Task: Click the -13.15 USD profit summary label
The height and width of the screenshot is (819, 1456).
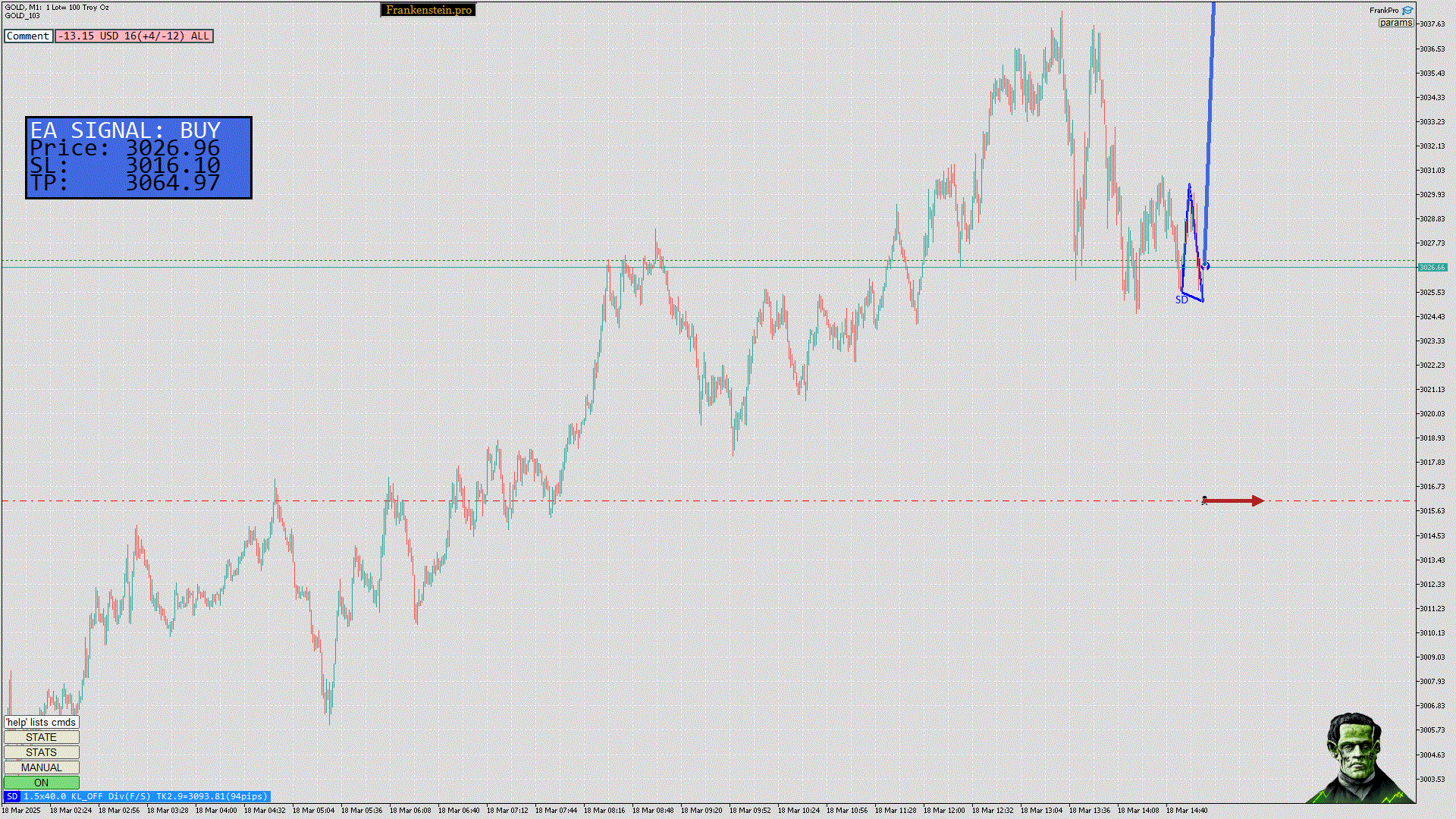Action: (133, 36)
